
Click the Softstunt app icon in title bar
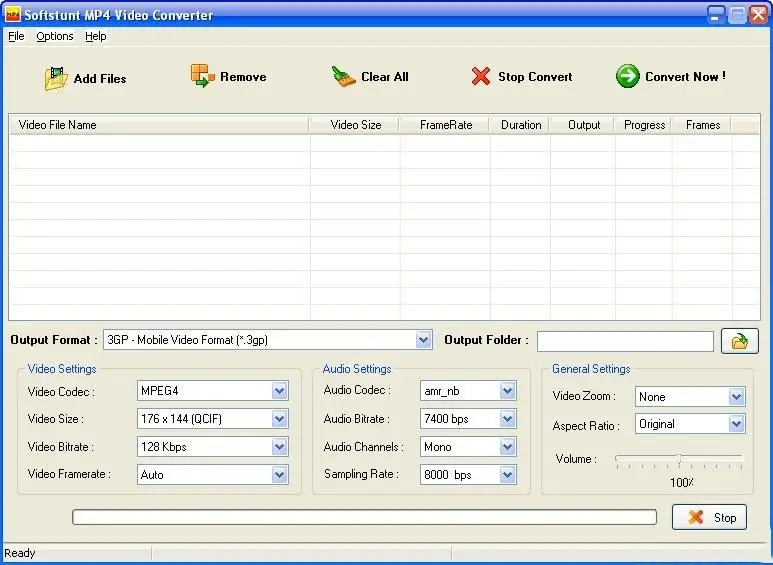[12, 14]
